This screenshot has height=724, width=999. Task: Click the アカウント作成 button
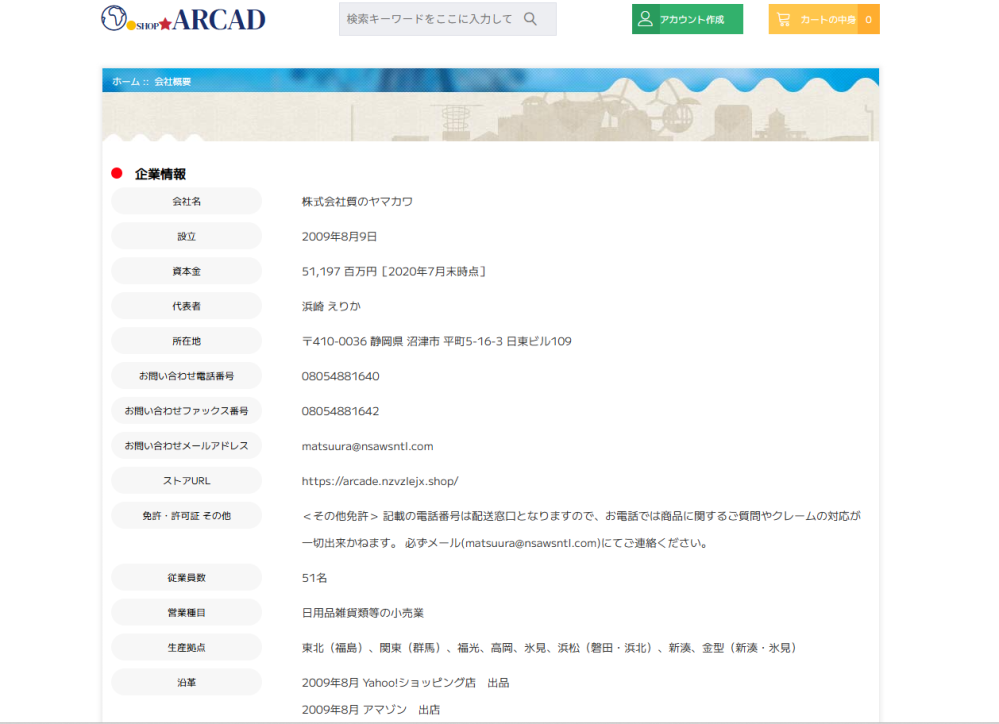click(687, 19)
